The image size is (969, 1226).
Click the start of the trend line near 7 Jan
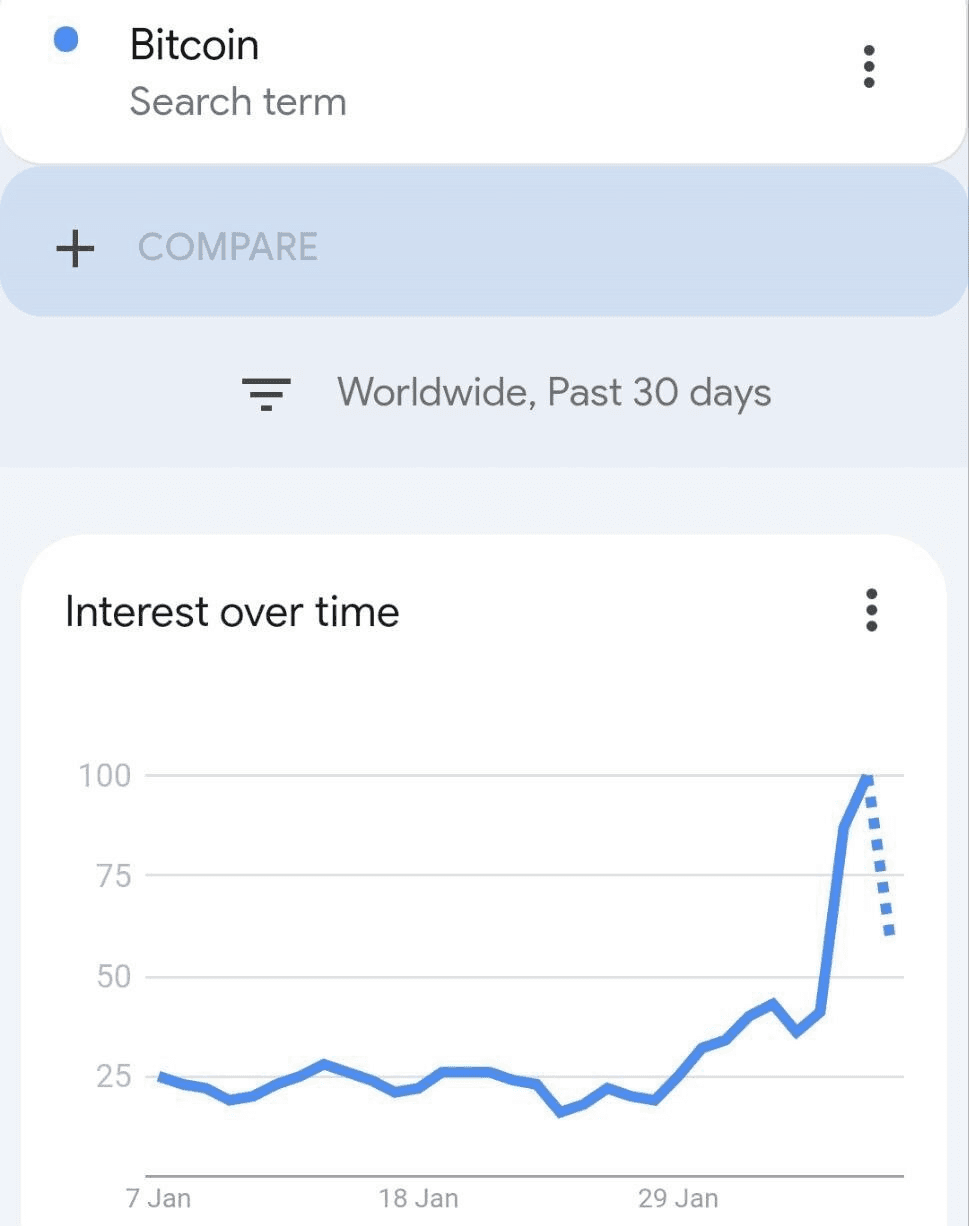tap(162, 1076)
